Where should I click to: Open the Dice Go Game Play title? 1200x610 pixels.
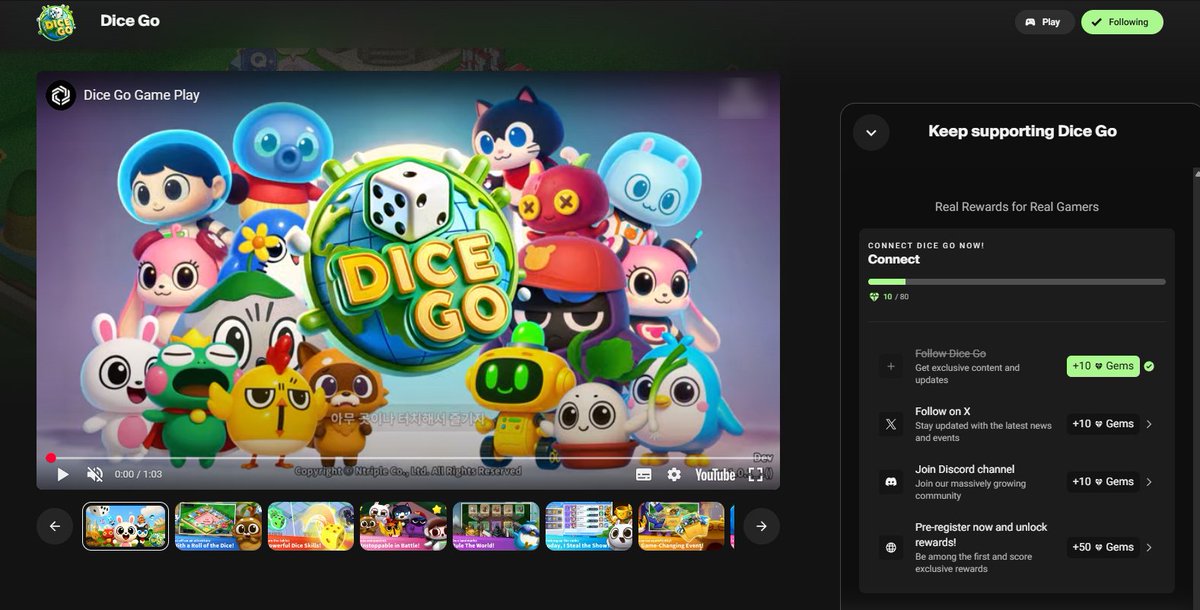click(142, 95)
